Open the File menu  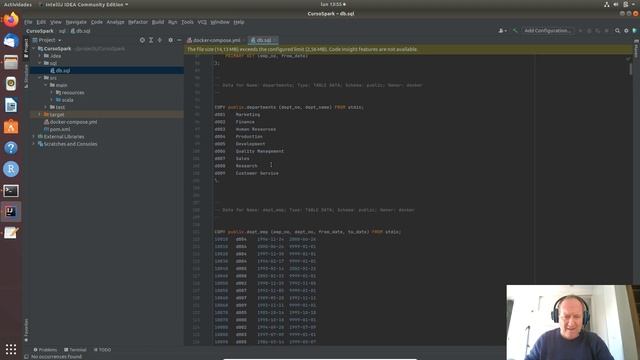click(28, 22)
